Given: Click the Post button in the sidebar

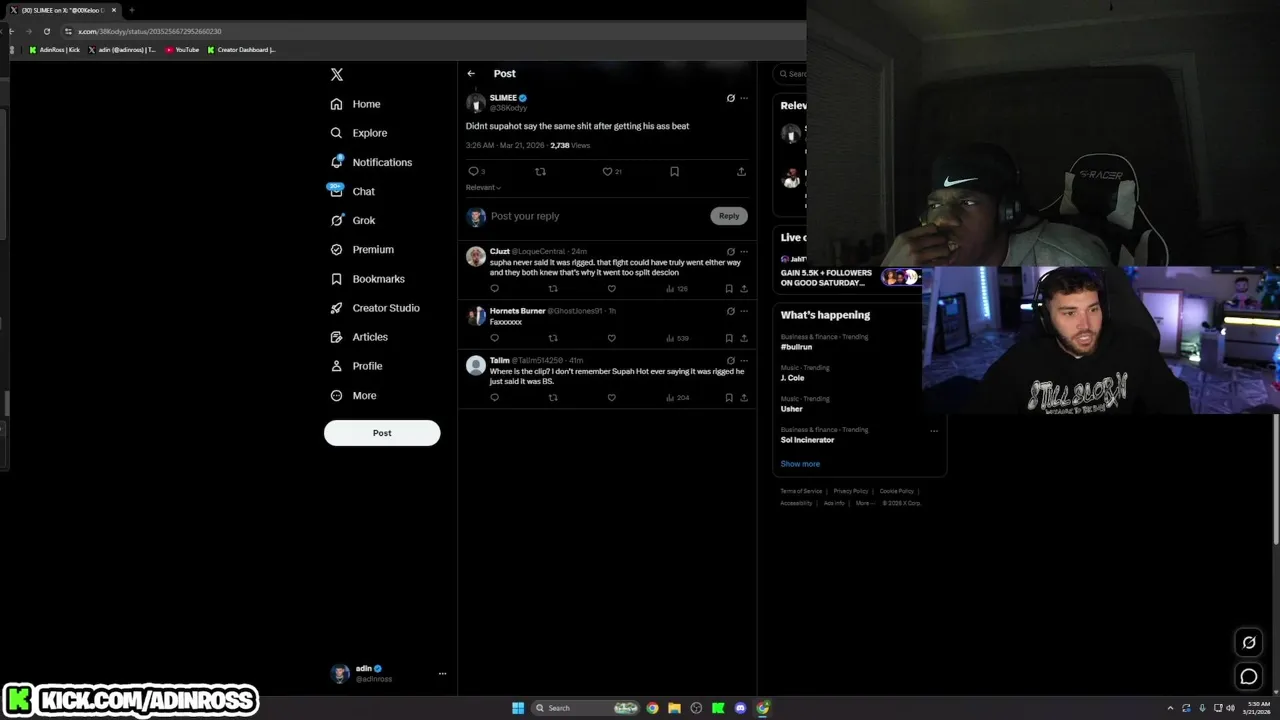Looking at the screenshot, I should [x=382, y=433].
